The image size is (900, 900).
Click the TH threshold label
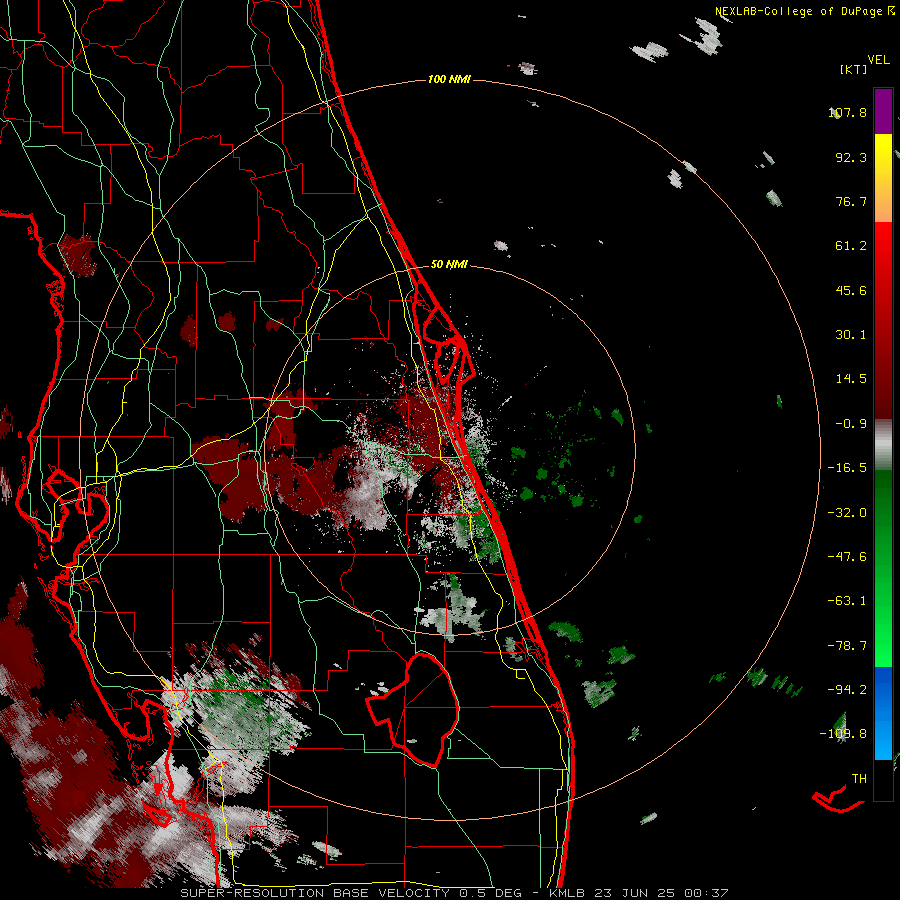859,779
